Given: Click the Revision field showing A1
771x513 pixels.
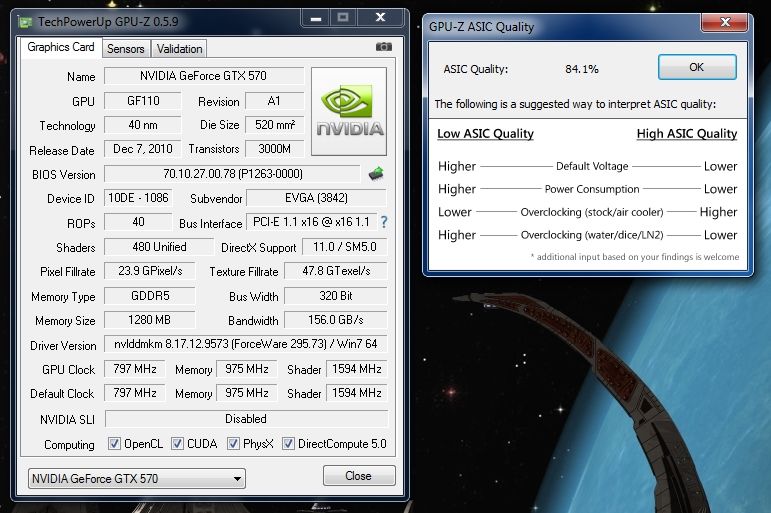Looking at the screenshot, I should pyautogui.click(x=274, y=101).
